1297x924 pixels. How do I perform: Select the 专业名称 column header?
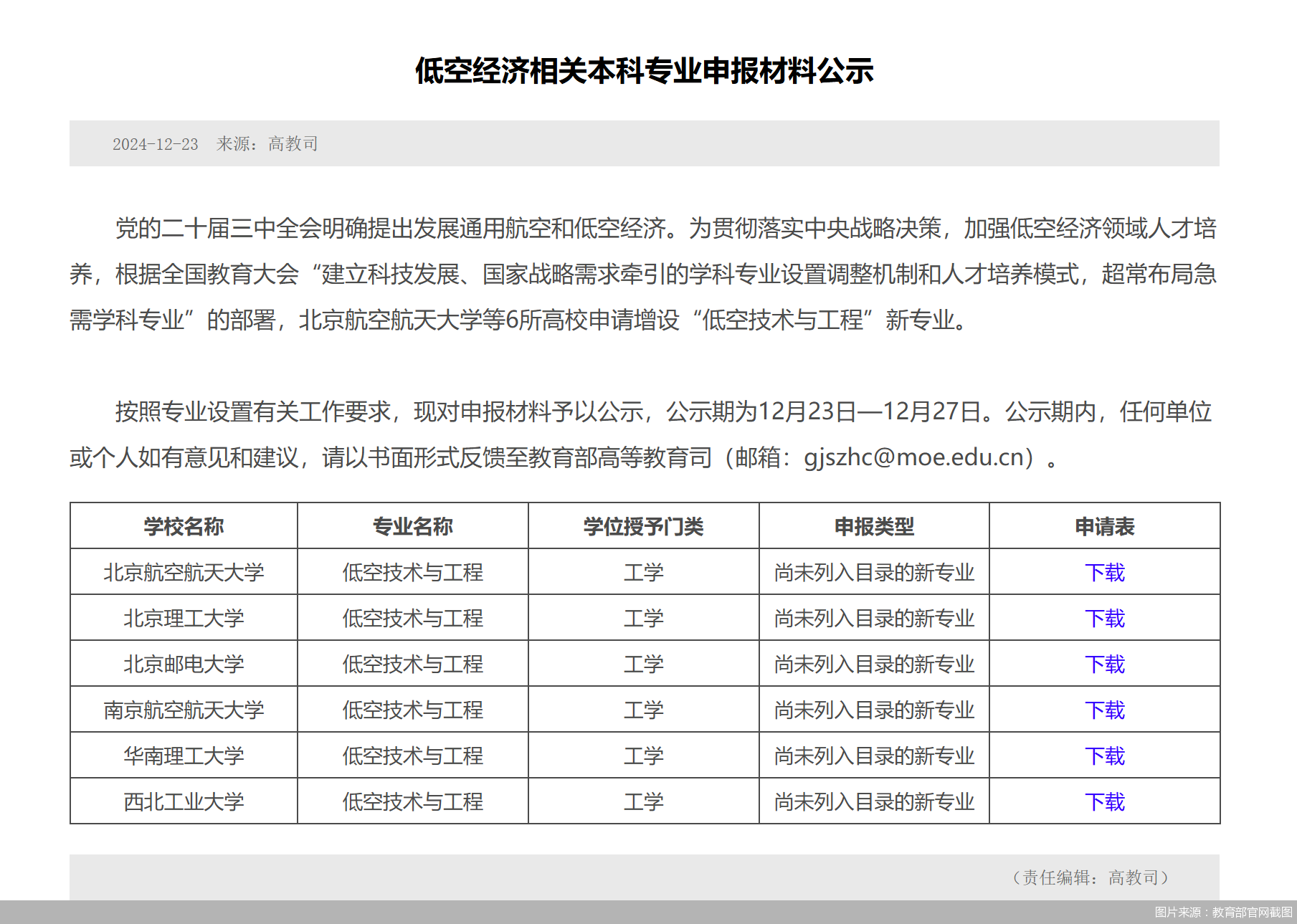pyautogui.click(x=413, y=526)
